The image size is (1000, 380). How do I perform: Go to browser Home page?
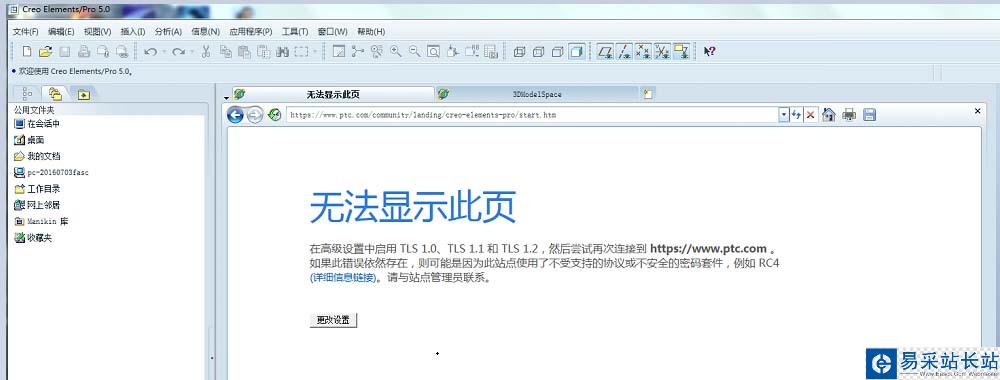828,115
